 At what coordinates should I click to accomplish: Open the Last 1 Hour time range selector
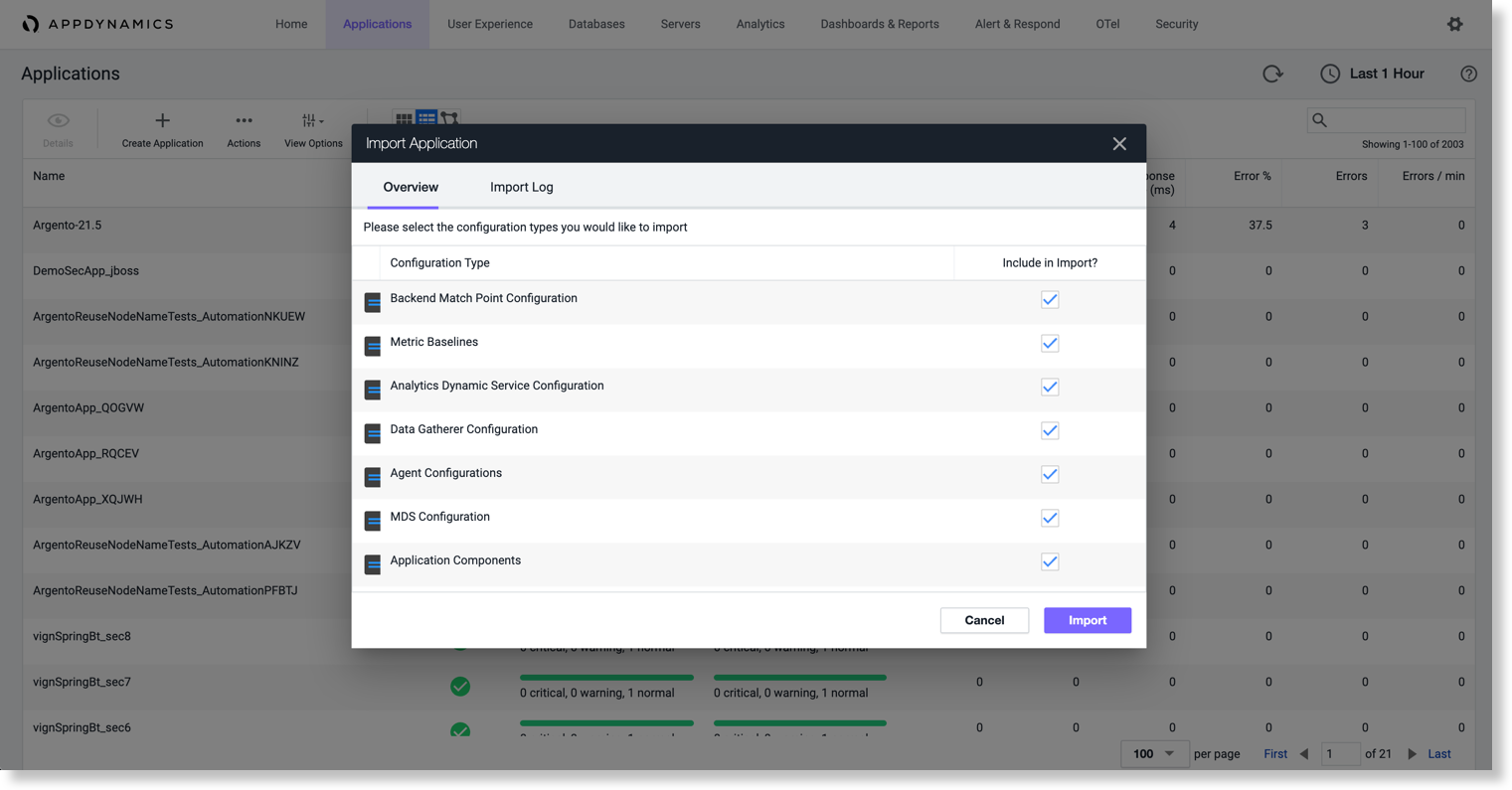coord(1373,74)
